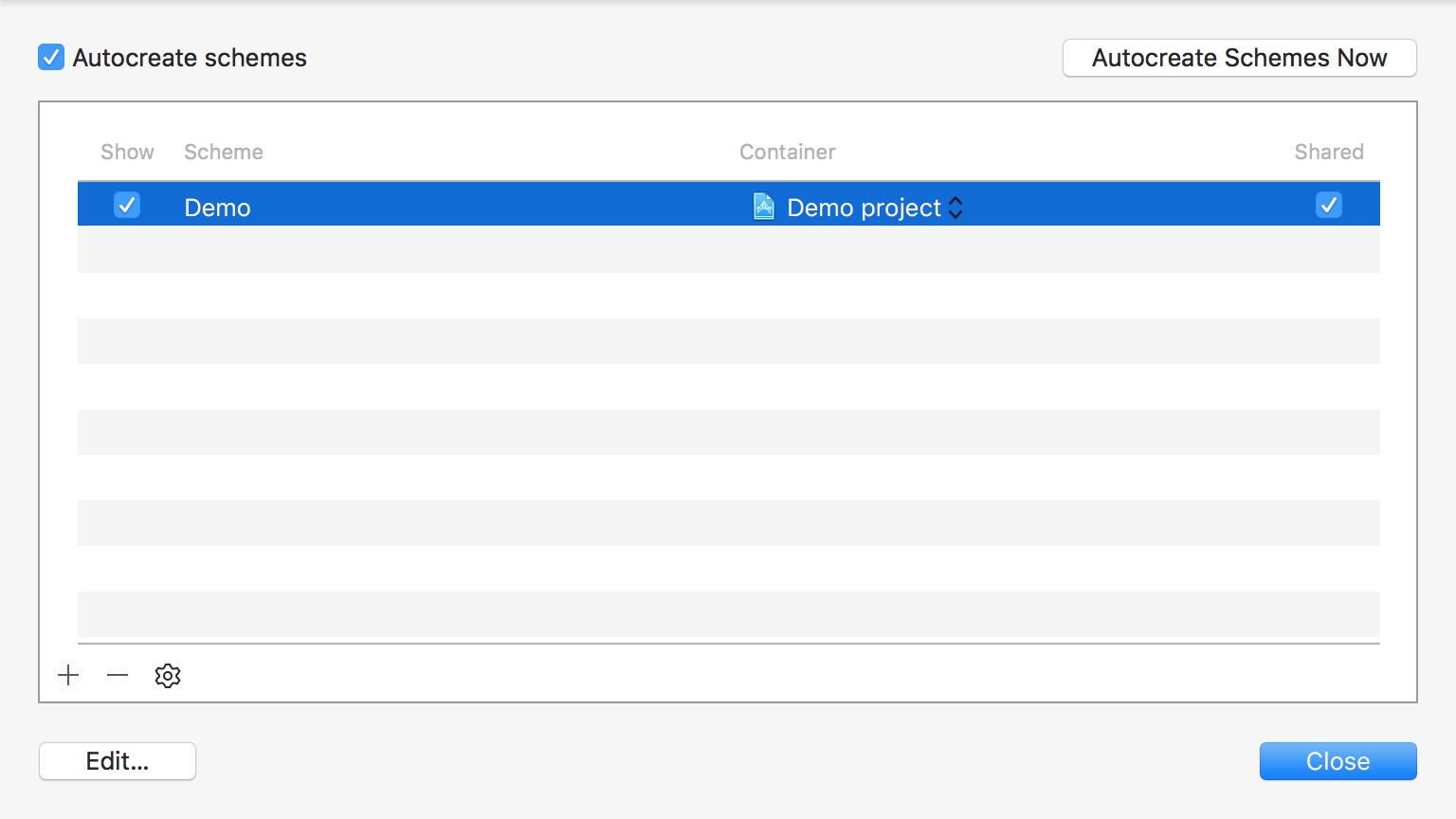Click the plus button to add scheme
This screenshot has width=1456, height=819.
point(68,675)
